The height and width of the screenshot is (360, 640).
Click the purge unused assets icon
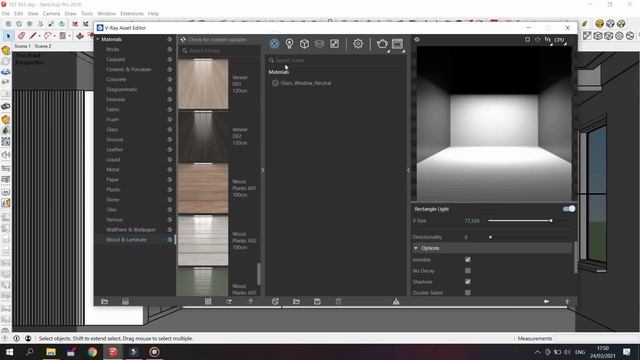click(x=396, y=301)
